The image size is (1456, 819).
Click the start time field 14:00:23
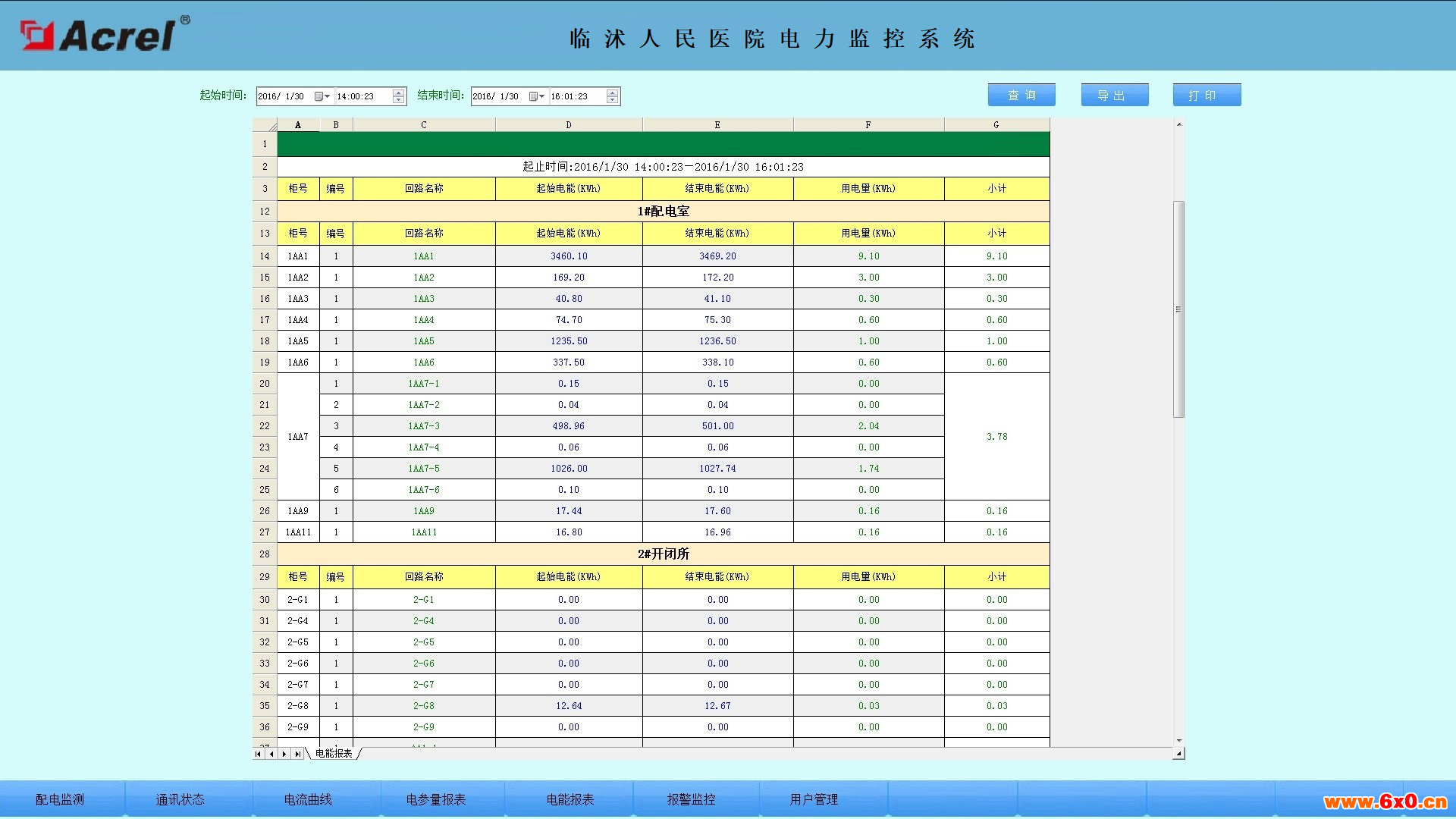click(x=363, y=96)
